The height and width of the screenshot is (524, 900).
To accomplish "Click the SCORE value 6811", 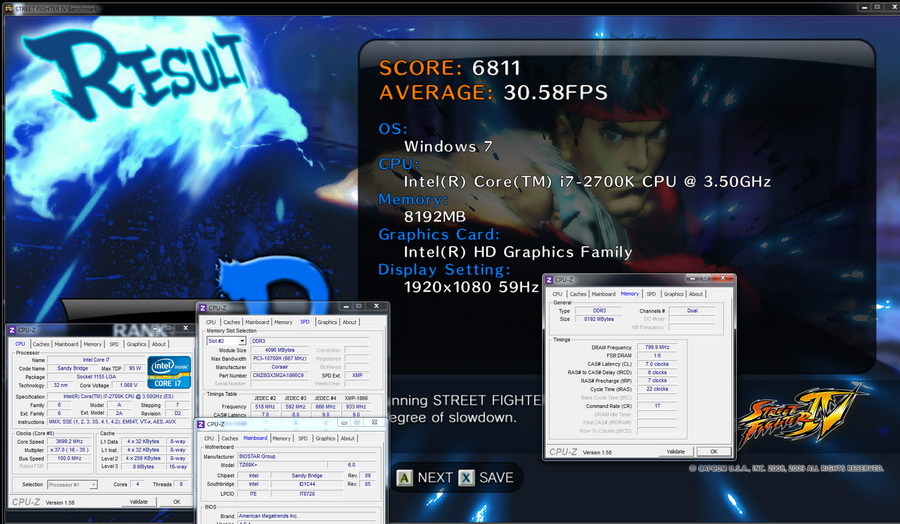I will (x=496, y=68).
